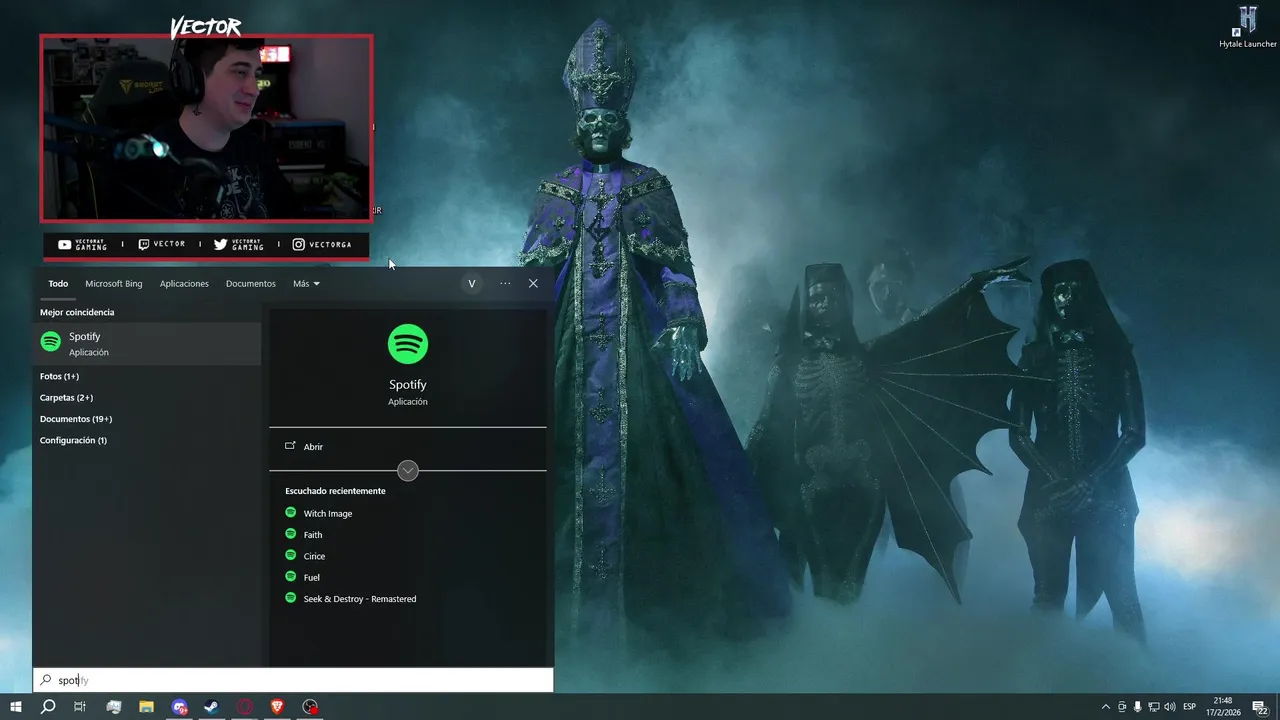Image resolution: width=1280 pixels, height=720 pixels.
Task: Select the Todo search tab
Action: (58, 284)
